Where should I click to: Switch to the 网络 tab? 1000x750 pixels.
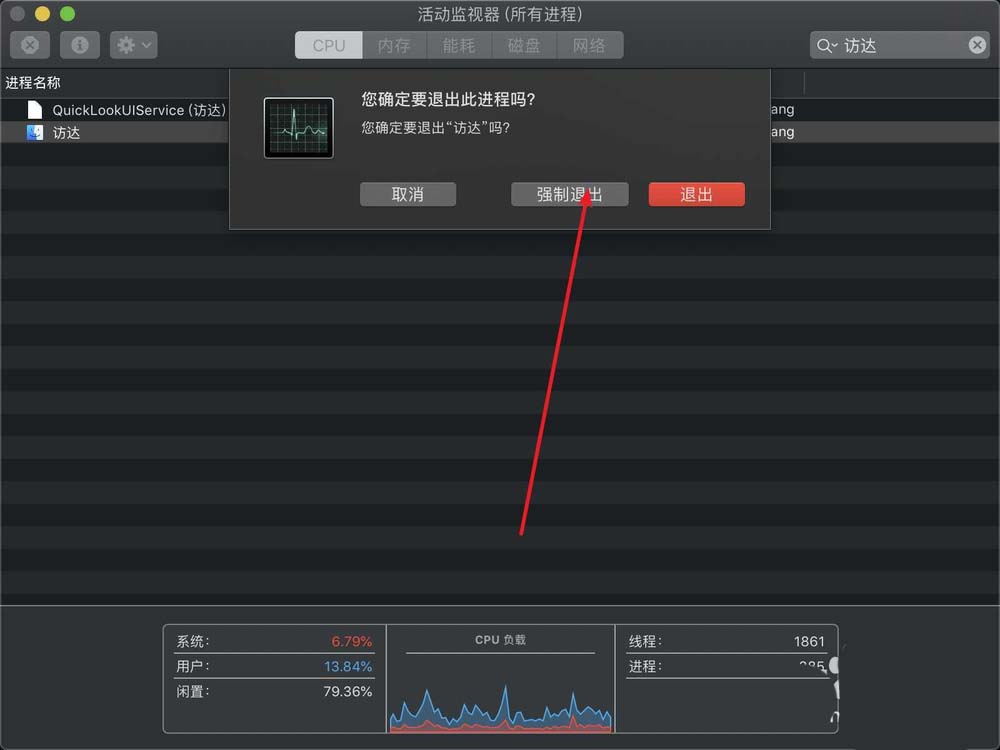(x=589, y=44)
